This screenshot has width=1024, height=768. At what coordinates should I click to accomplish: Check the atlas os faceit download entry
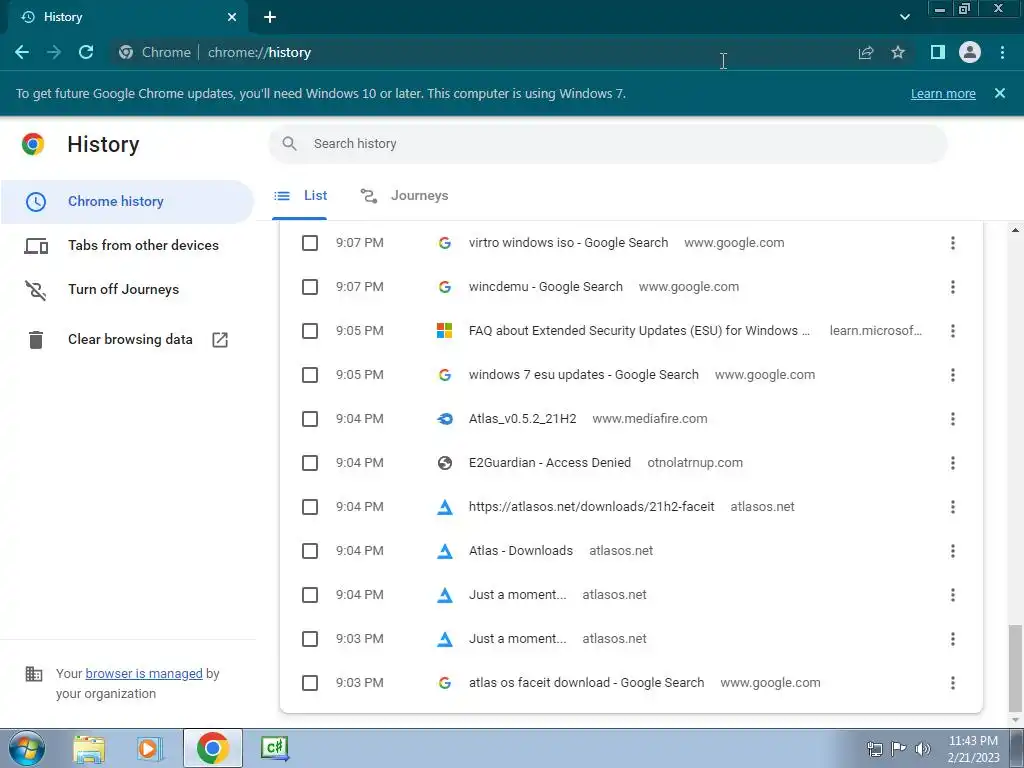click(x=310, y=683)
